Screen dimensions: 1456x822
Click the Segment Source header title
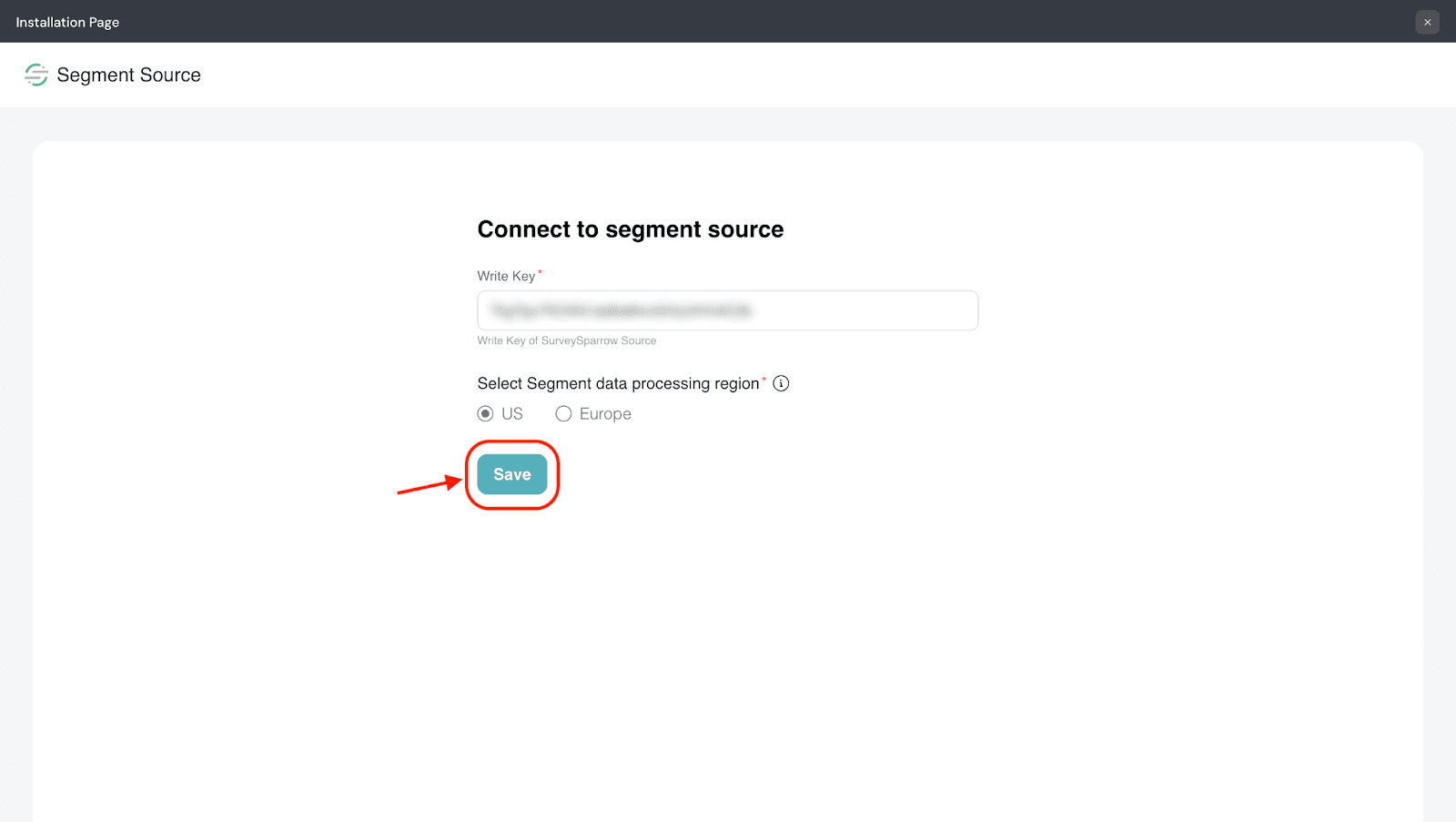pyautogui.click(x=128, y=75)
